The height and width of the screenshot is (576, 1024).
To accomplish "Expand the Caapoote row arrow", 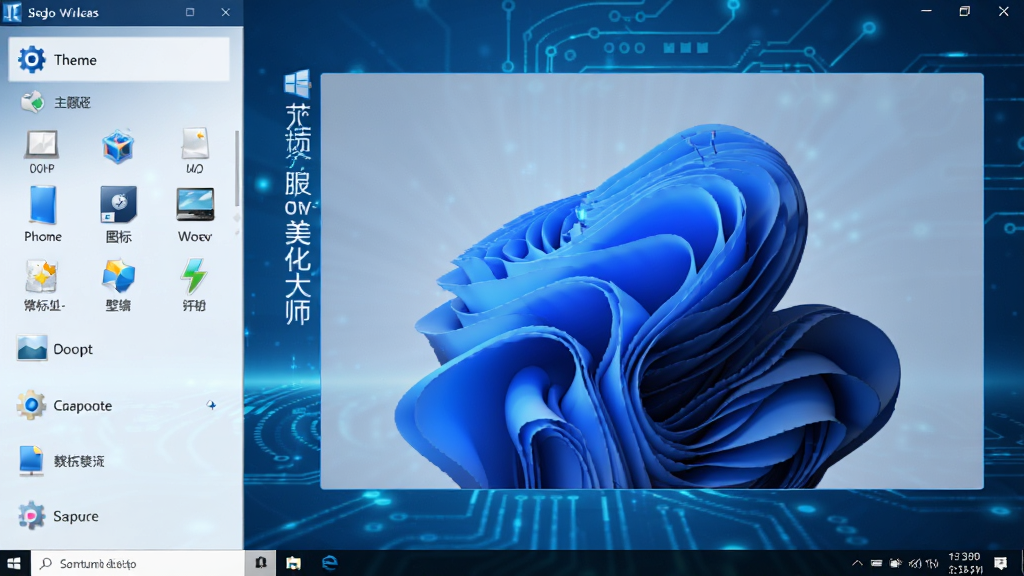I will 211,405.
